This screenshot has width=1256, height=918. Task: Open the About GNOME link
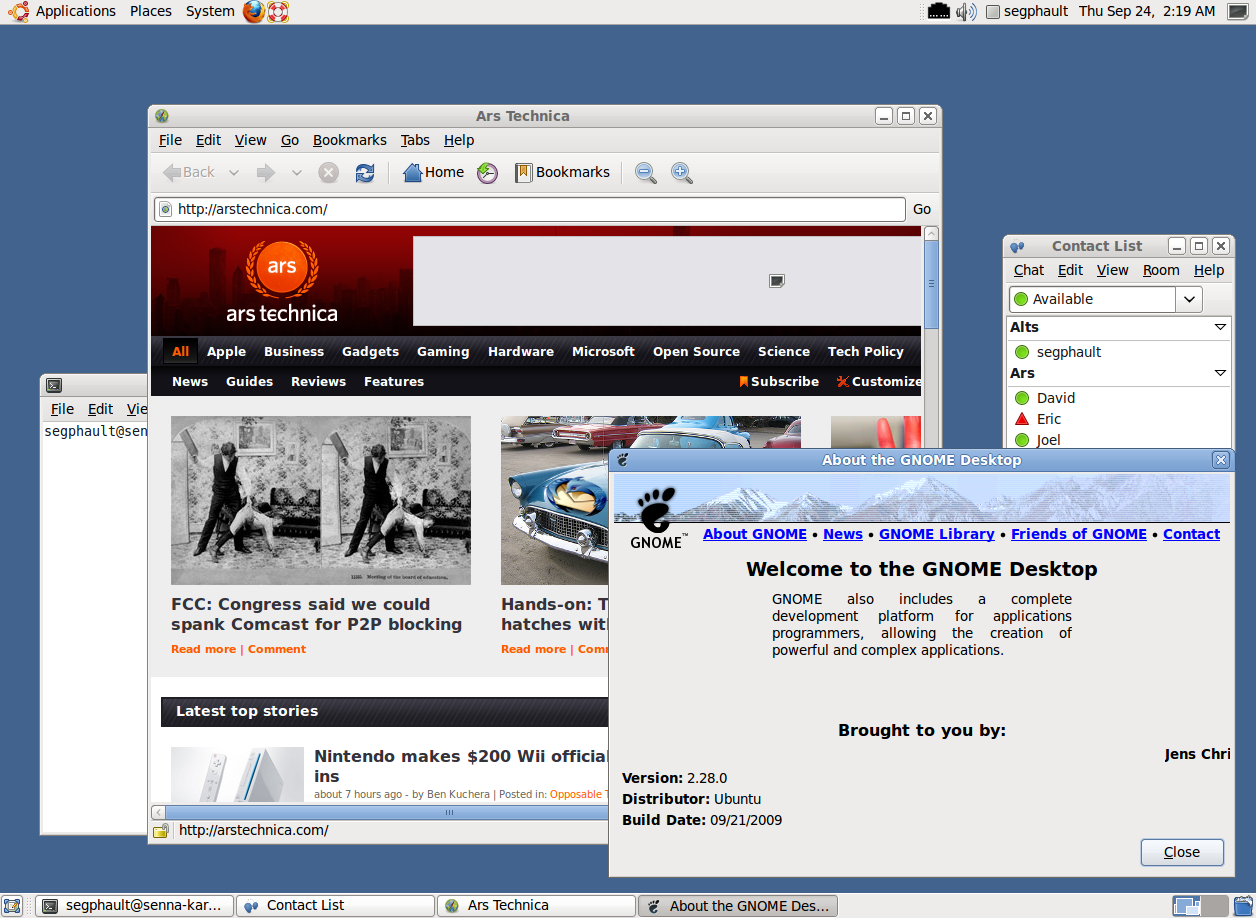[x=755, y=534]
